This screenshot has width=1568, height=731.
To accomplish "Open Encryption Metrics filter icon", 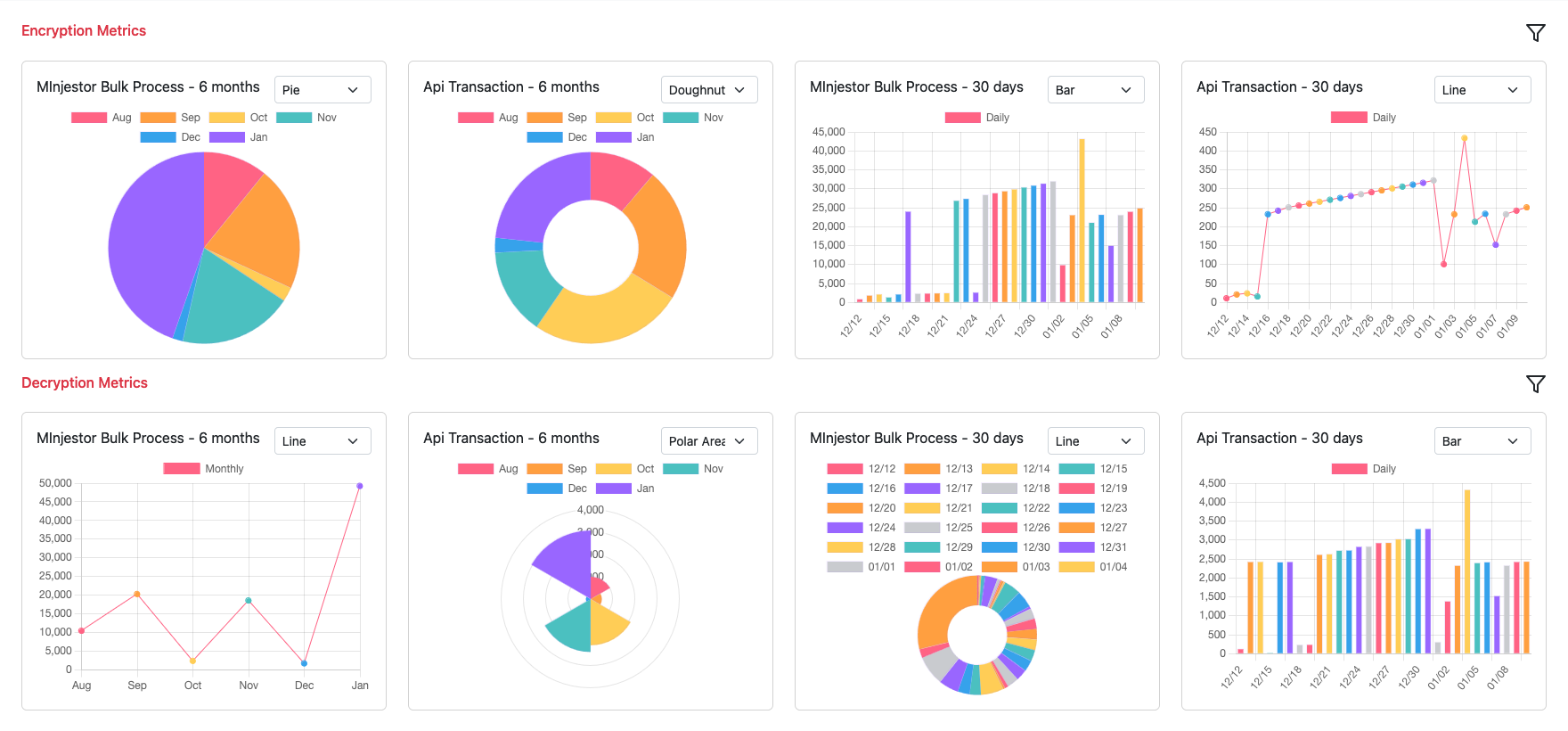I will [x=1535, y=33].
